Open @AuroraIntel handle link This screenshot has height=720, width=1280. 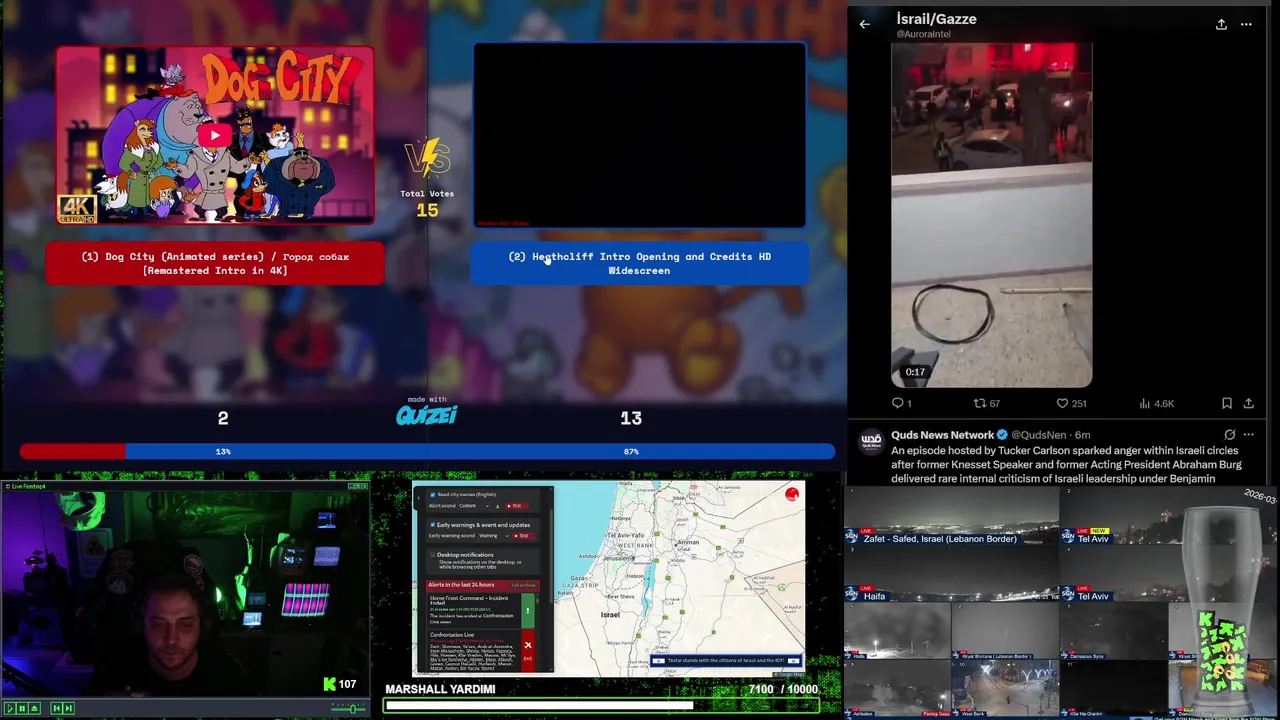point(923,34)
